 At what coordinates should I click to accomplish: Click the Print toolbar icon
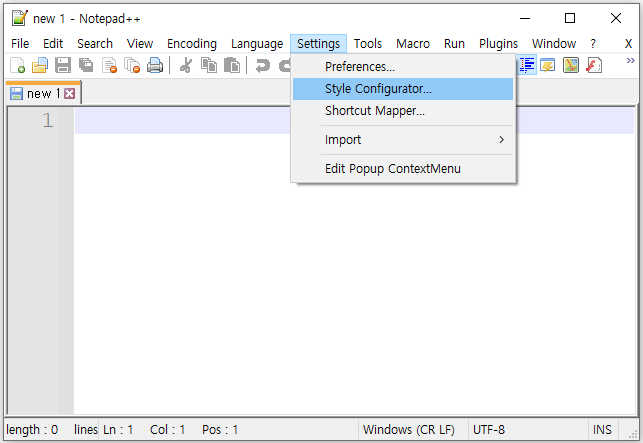pos(155,65)
